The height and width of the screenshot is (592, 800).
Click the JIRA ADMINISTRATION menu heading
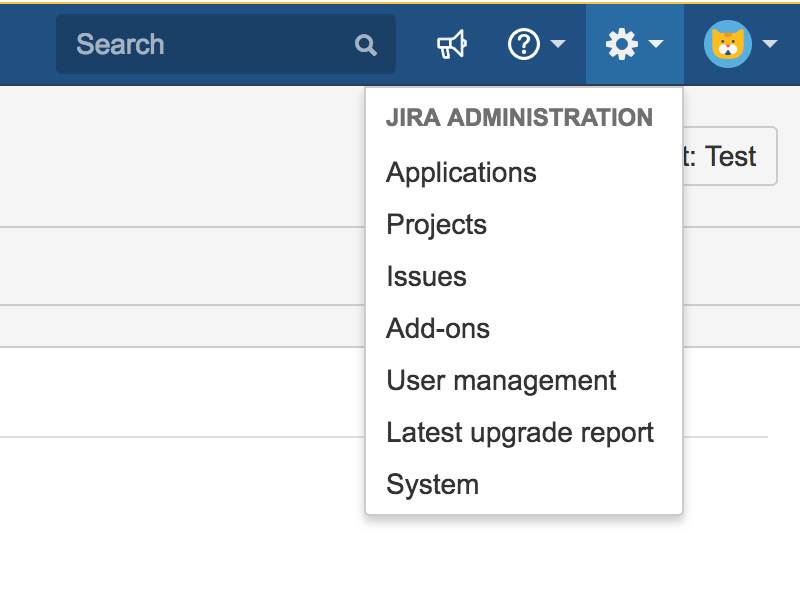point(519,118)
